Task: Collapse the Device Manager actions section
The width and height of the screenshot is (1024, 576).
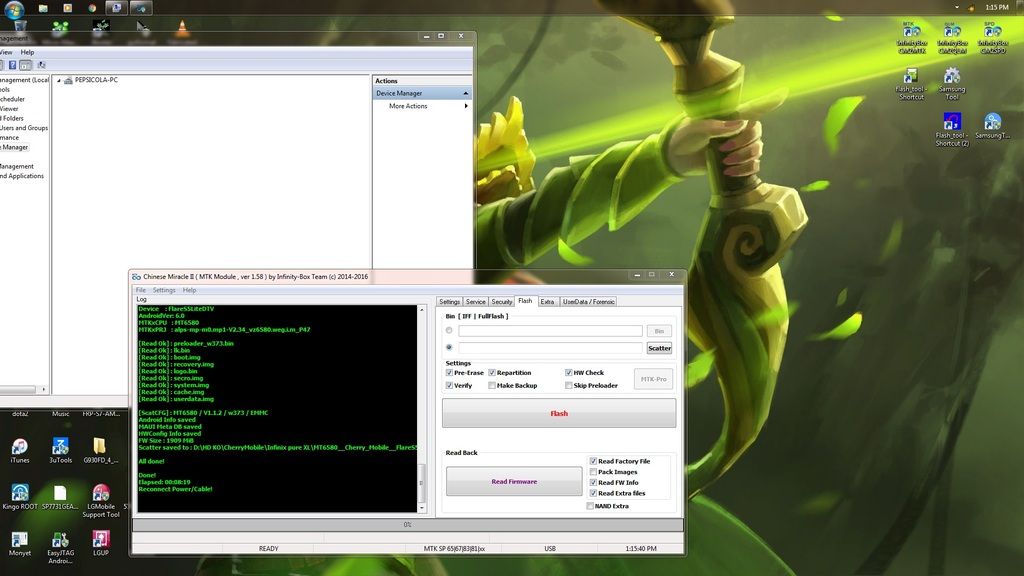Action: coord(466,93)
